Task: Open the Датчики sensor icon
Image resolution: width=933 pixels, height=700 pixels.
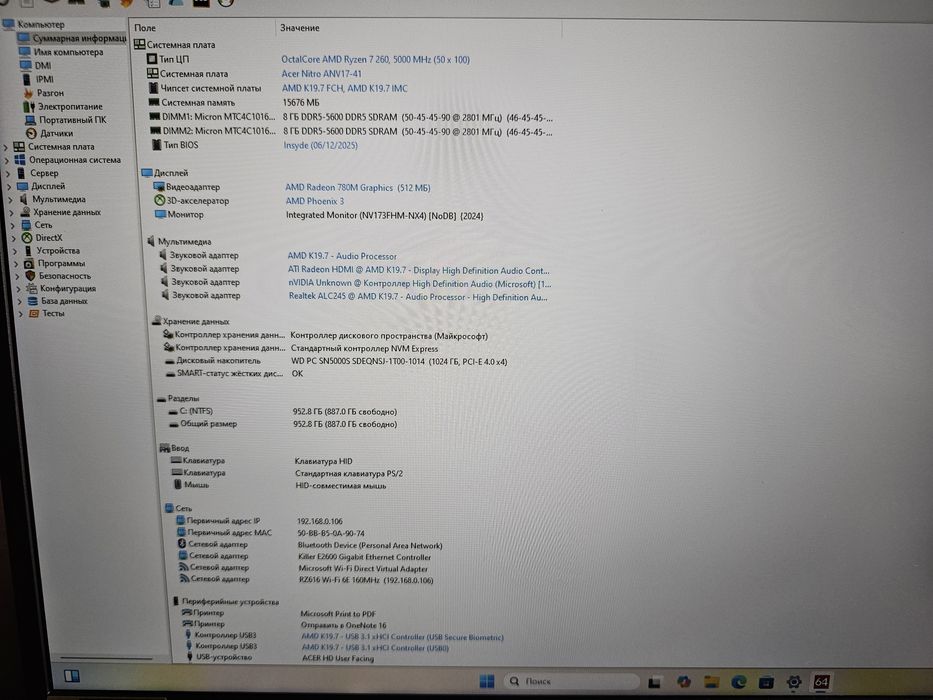Action: pos(31,133)
